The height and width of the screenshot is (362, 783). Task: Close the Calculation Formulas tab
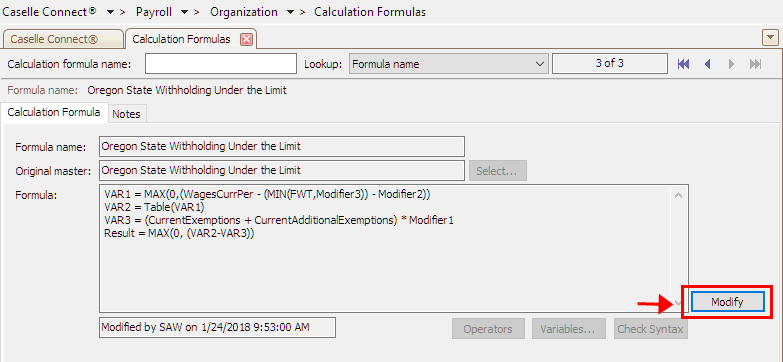click(246, 39)
